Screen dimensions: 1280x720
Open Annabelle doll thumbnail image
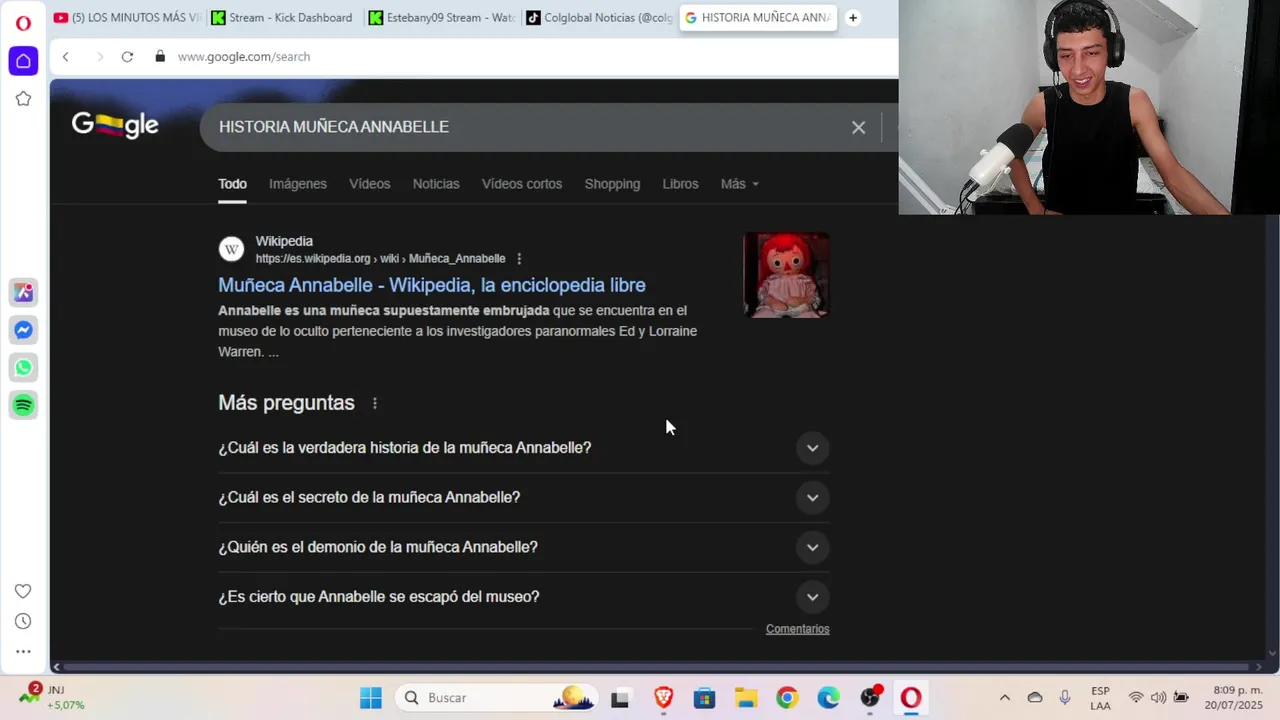(x=787, y=275)
